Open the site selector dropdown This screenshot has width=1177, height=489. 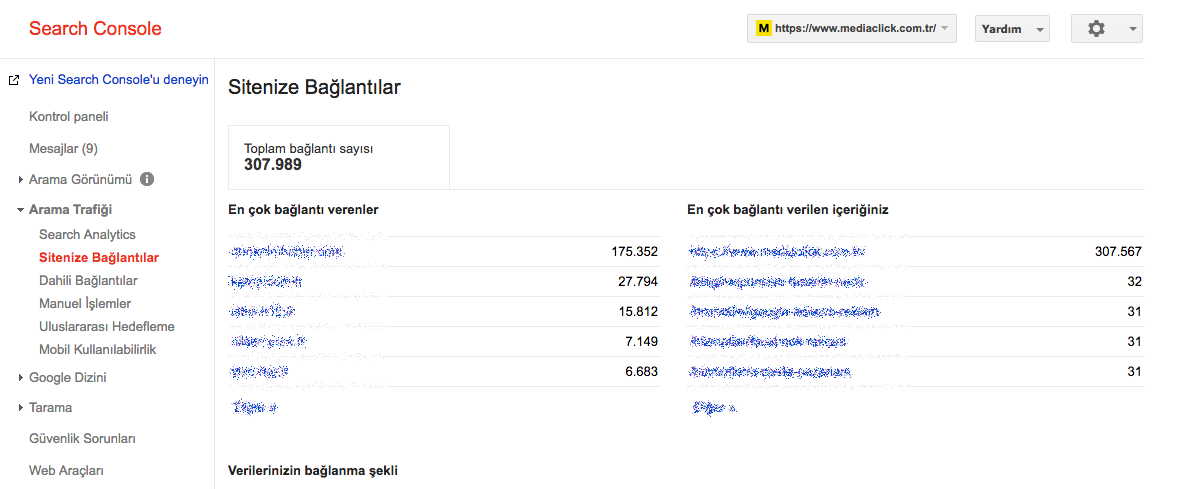(x=851, y=29)
